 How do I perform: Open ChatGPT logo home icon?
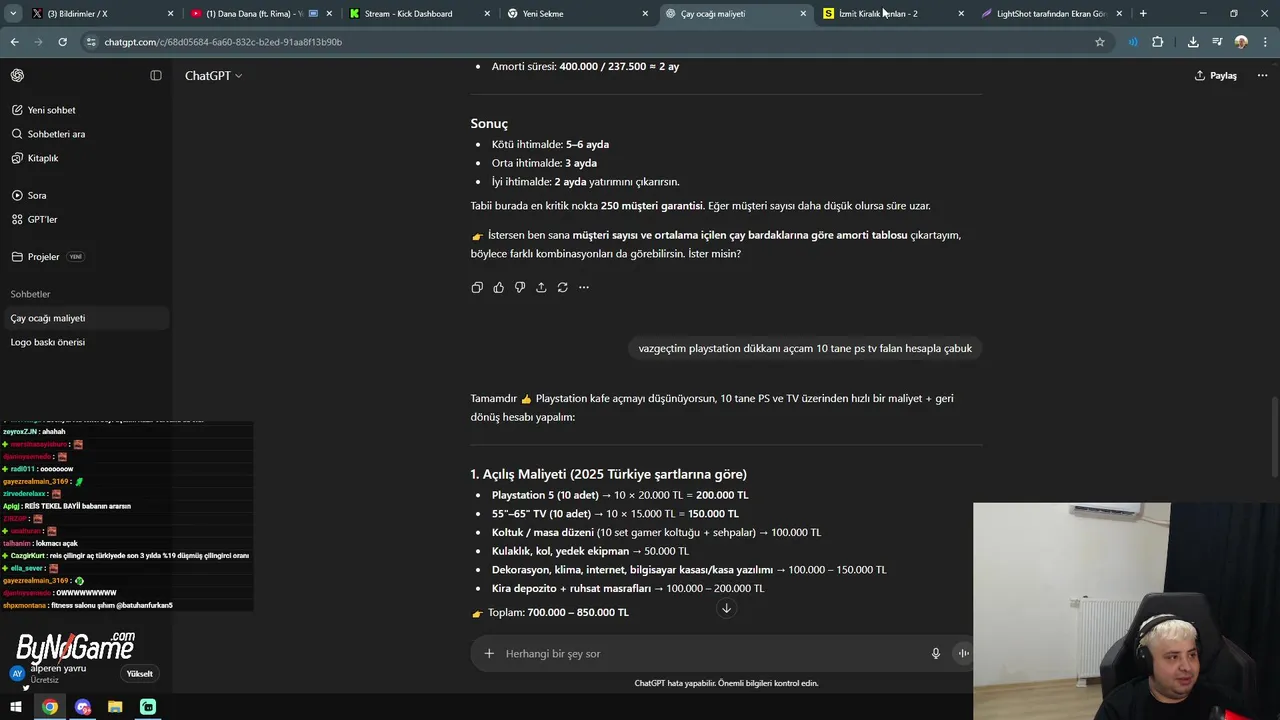tap(17, 76)
